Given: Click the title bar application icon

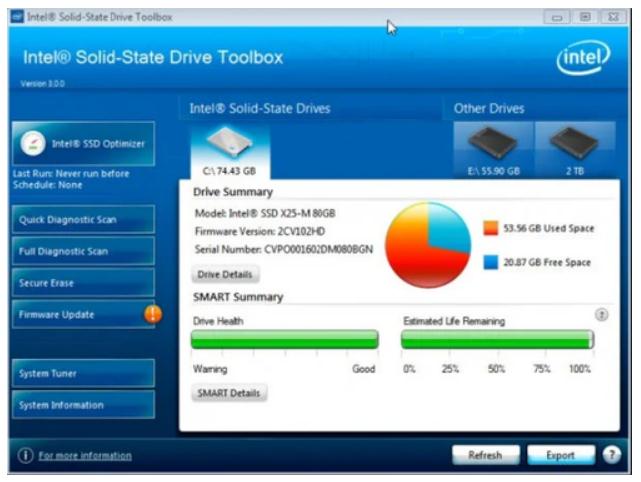Looking at the screenshot, I should pos(17,17).
